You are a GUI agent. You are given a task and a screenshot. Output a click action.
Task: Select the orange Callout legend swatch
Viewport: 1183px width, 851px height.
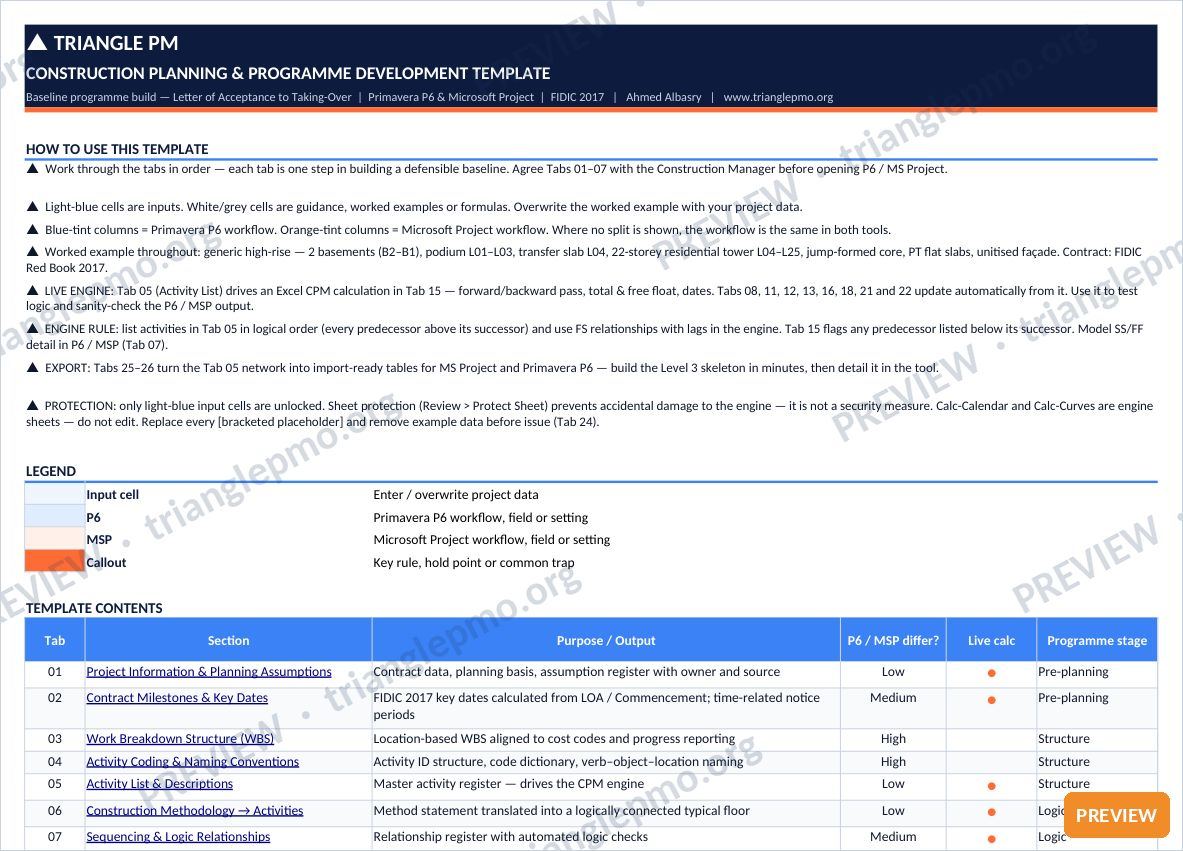54,561
